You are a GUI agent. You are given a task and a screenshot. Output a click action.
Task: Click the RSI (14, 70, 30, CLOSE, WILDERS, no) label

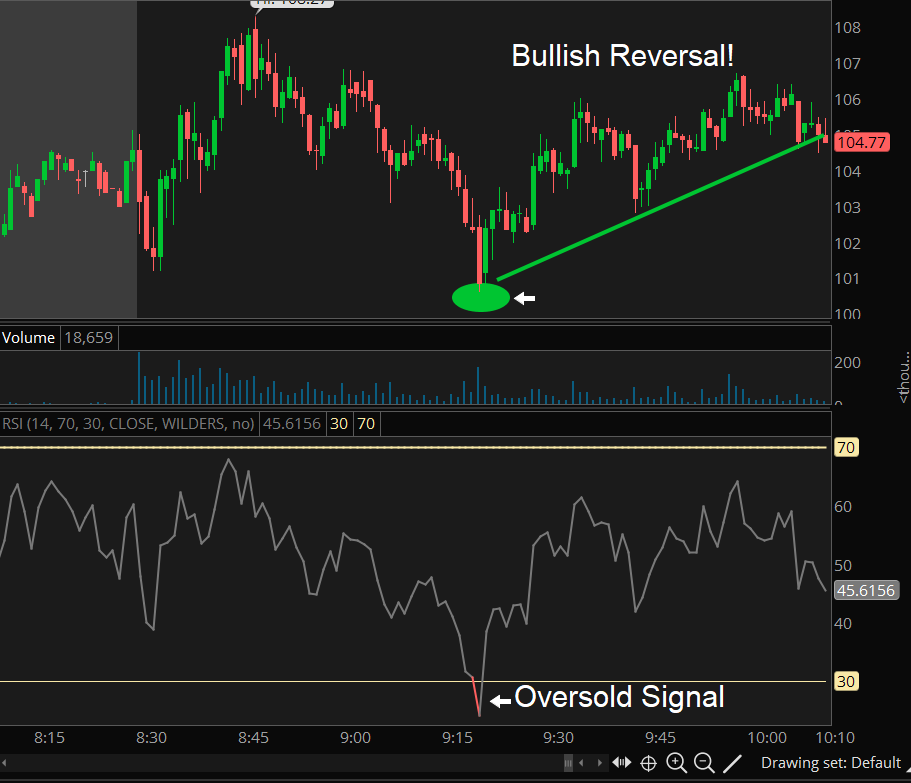128,423
